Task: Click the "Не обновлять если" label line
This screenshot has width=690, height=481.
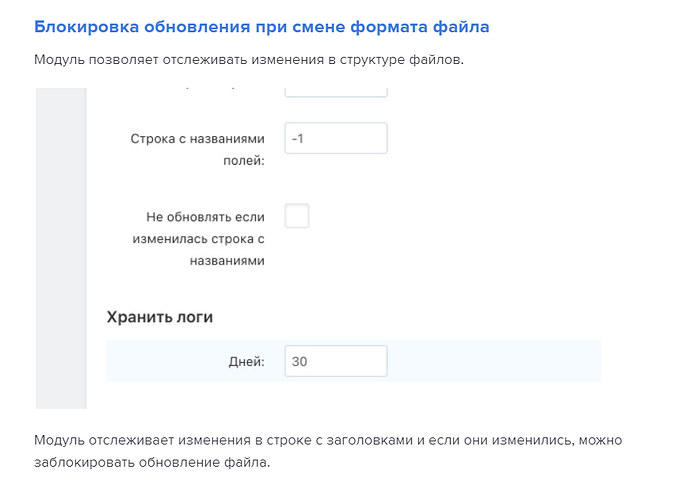Action: click(x=206, y=217)
